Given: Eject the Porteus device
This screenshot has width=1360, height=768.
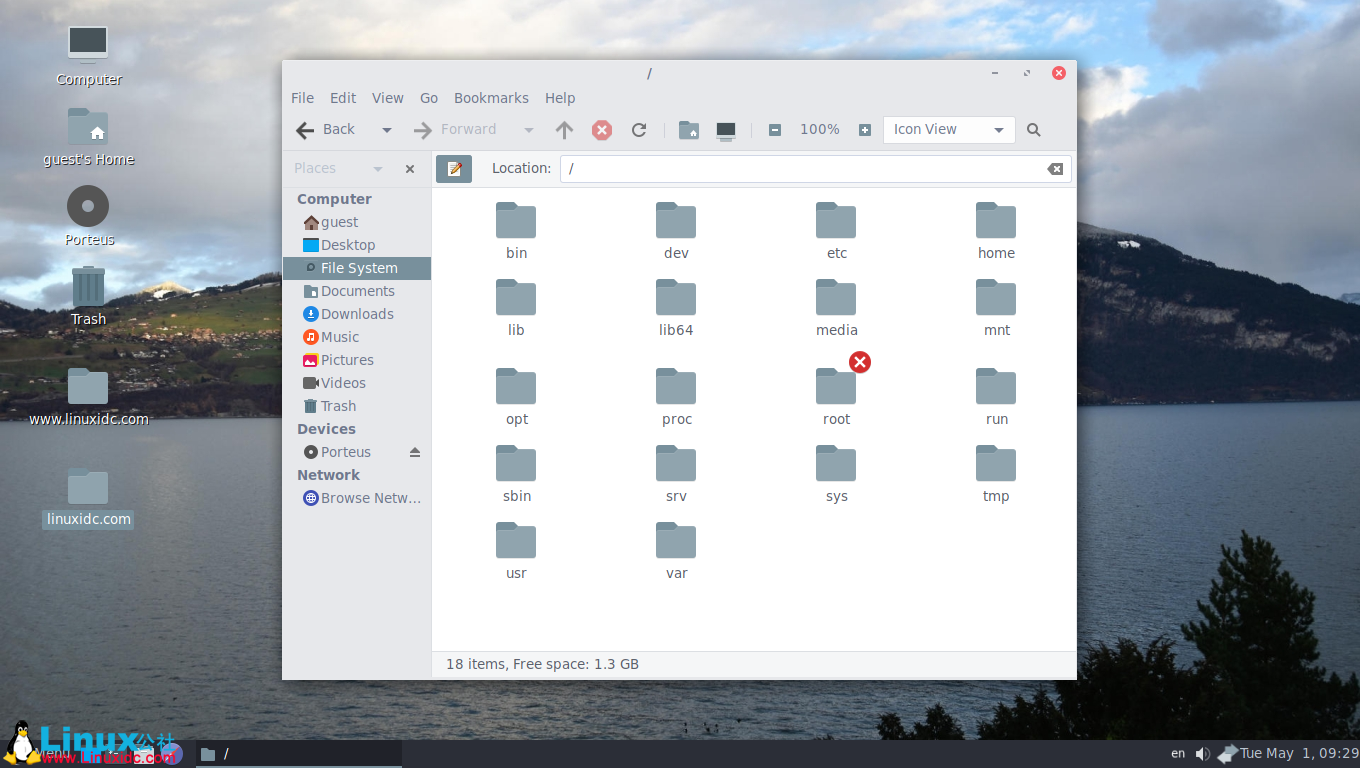Looking at the screenshot, I should (415, 452).
